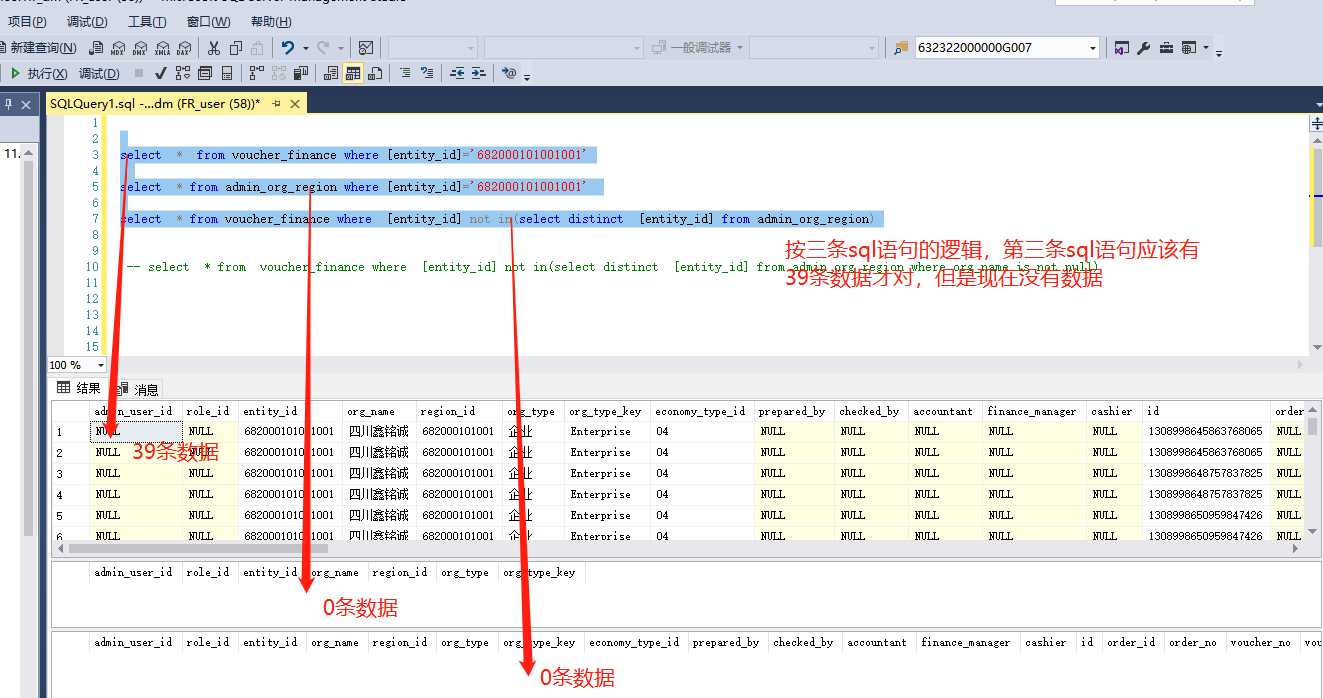
Task: Close the SQLQuery1.sql tab
Action: tap(295, 103)
